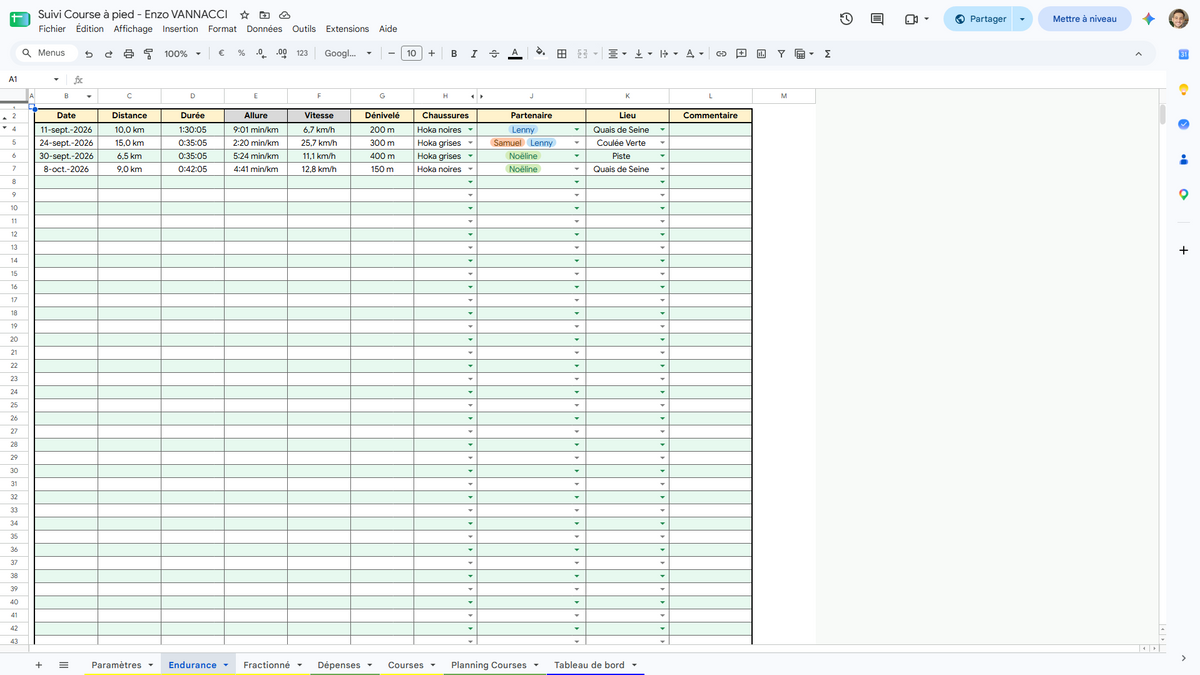Expand the Partager options arrow
The image size is (1200, 675).
pos(1022,19)
